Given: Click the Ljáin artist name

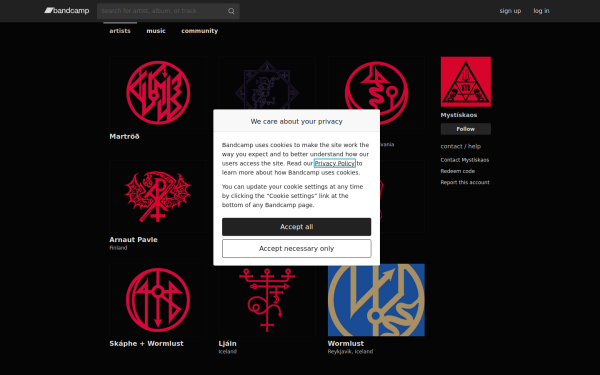Looking at the screenshot, I should [x=227, y=343].
